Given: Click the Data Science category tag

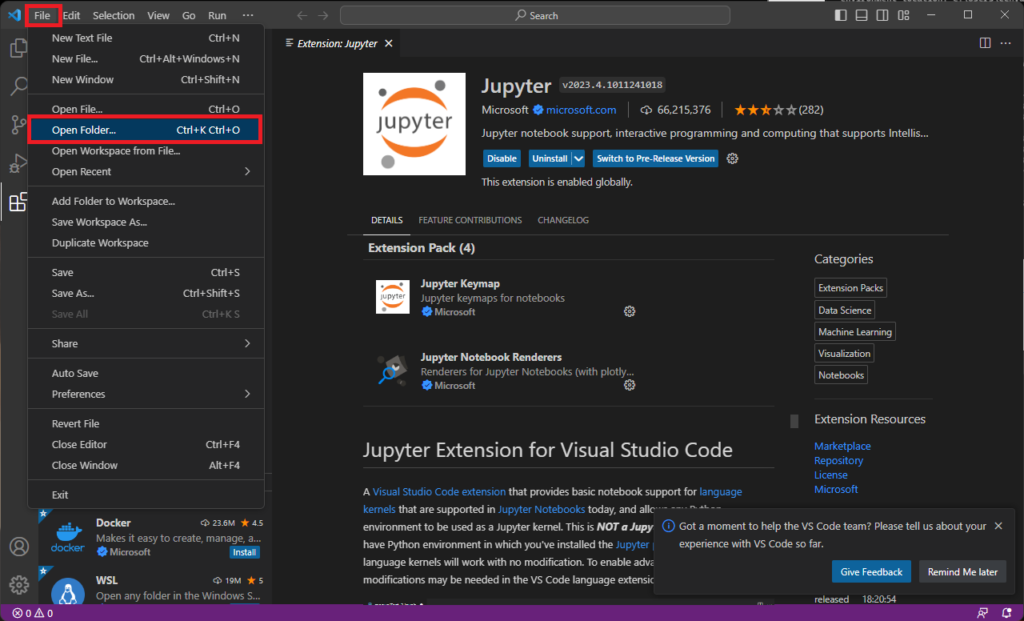Looking at the screenshot, I should click(x=844, y=310).
